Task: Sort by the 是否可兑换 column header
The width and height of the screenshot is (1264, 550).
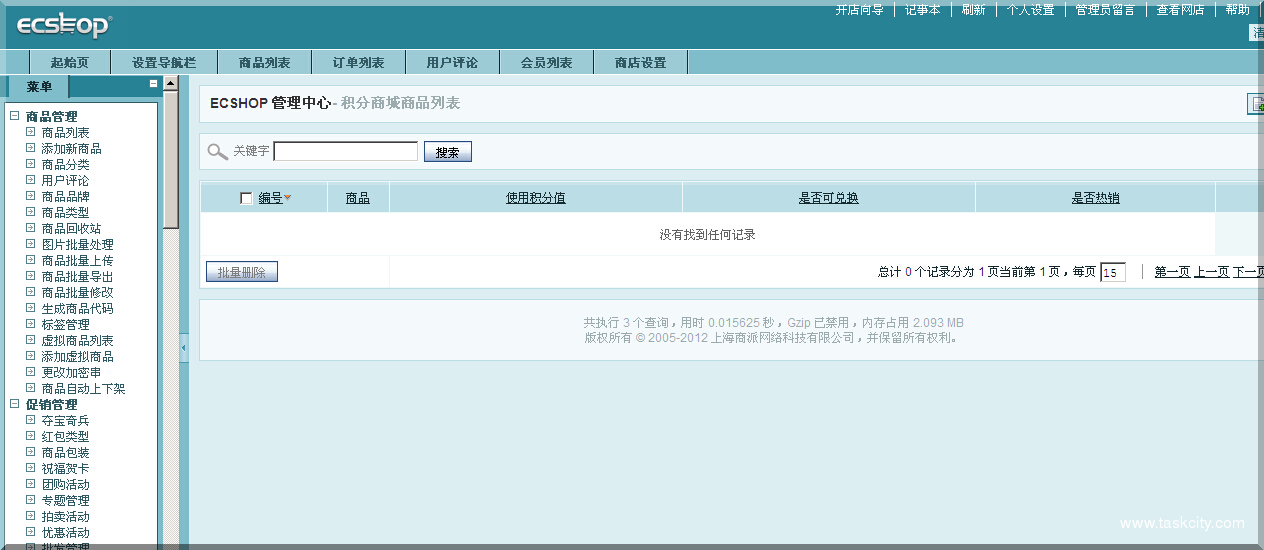Action: pos(829,198)
